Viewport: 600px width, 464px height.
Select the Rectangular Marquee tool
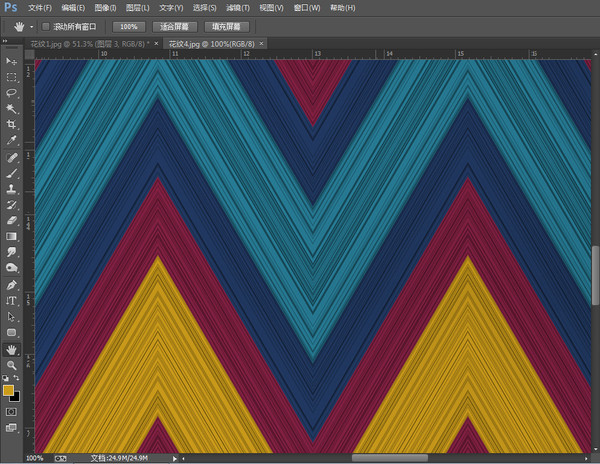11,77
